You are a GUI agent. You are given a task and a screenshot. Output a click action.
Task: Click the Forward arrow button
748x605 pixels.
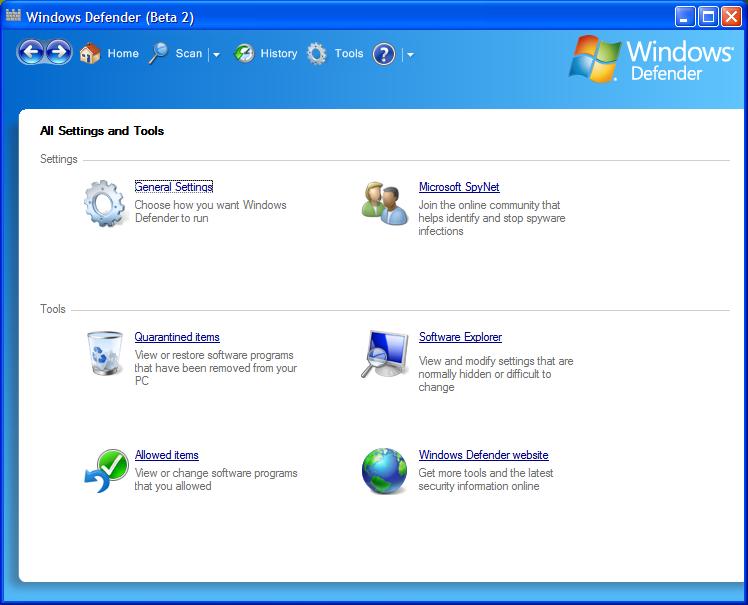[x=59, y=52]
